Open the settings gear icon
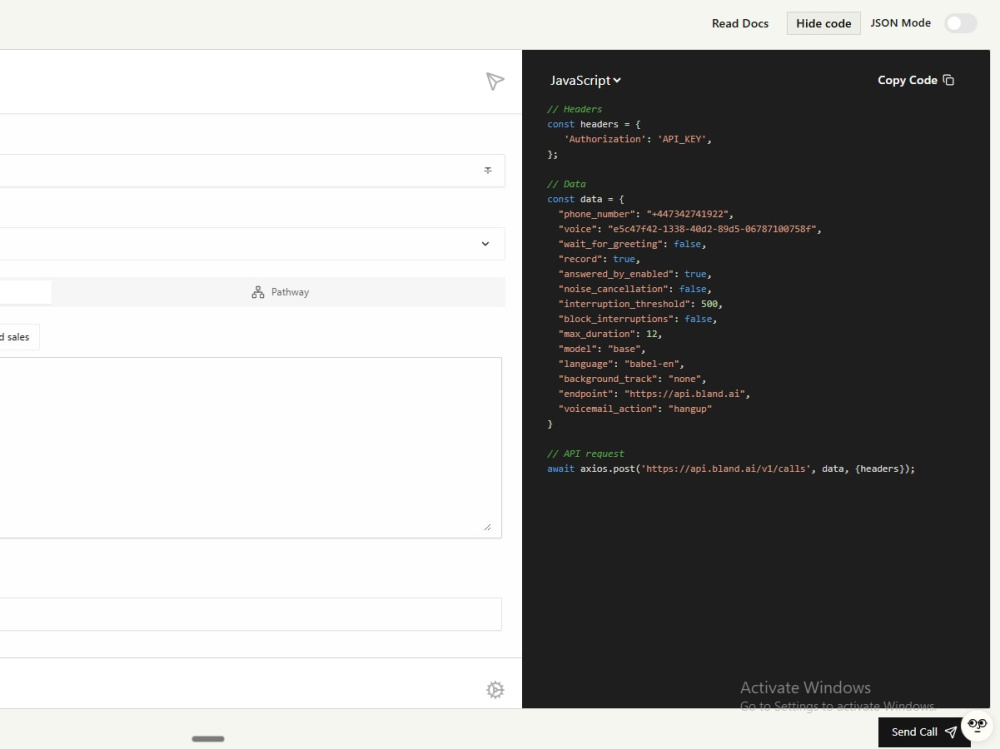1000x749 pixels. pyautogui.click(x=495, y=690)
